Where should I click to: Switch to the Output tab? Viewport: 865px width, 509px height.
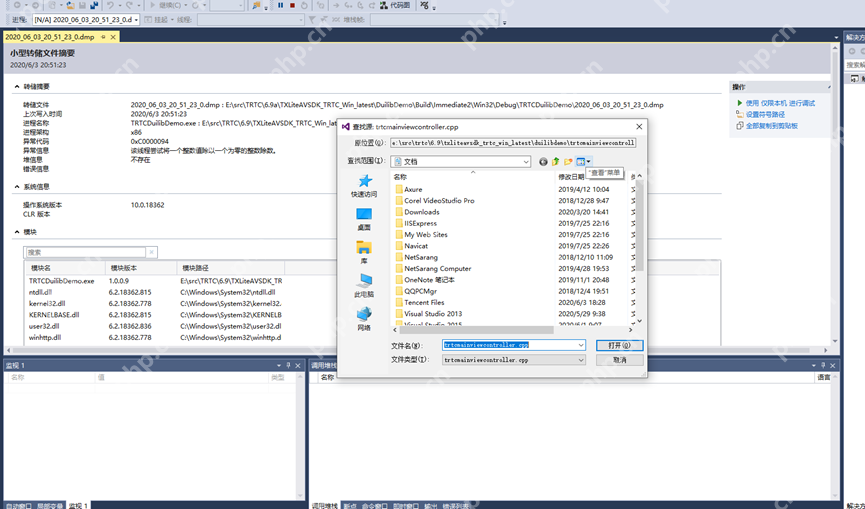point(431,505)
